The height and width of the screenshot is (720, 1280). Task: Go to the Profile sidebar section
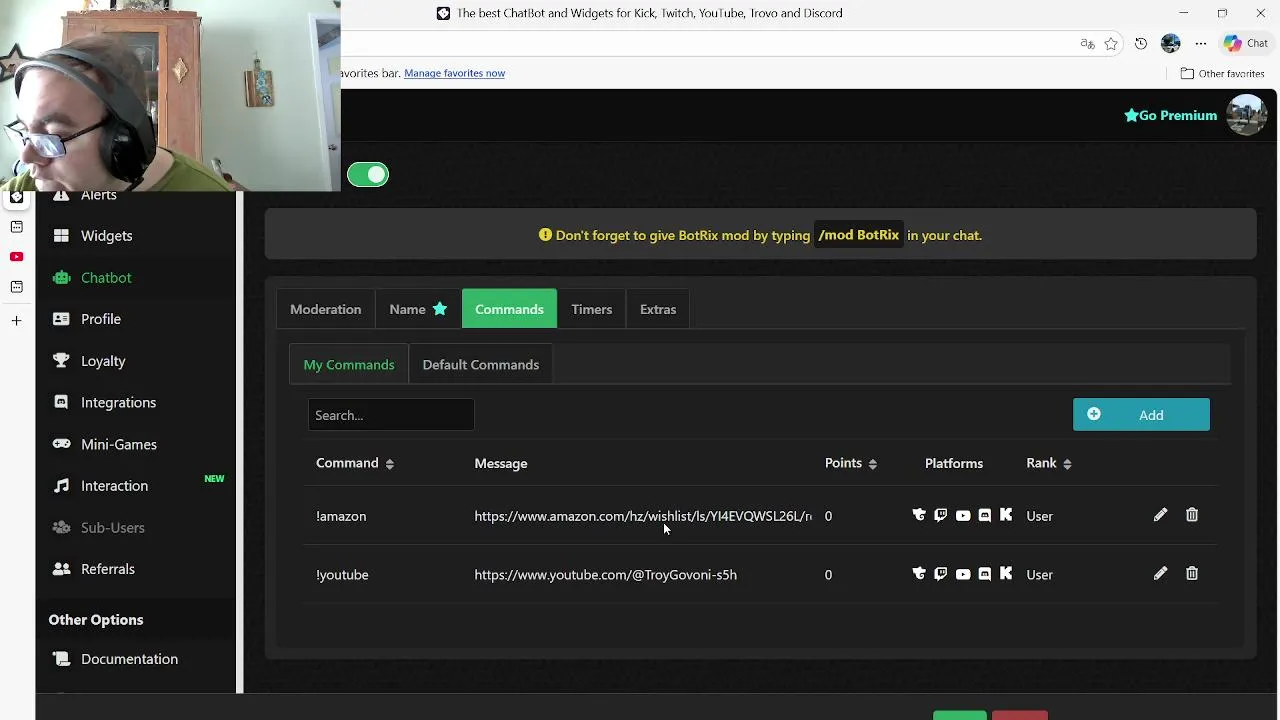100,319
